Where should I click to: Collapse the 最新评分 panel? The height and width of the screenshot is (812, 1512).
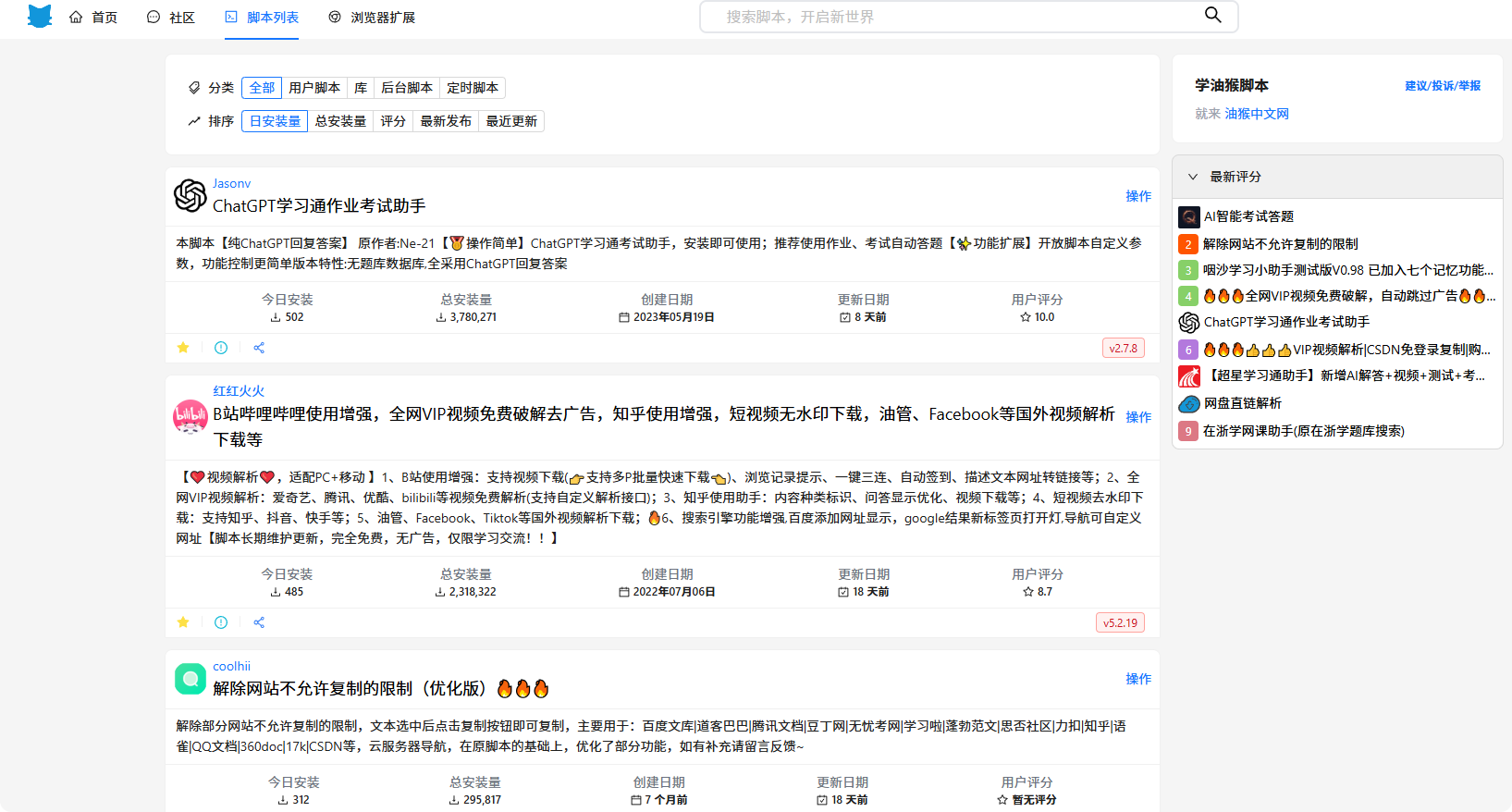click(x=1193, y=177)
